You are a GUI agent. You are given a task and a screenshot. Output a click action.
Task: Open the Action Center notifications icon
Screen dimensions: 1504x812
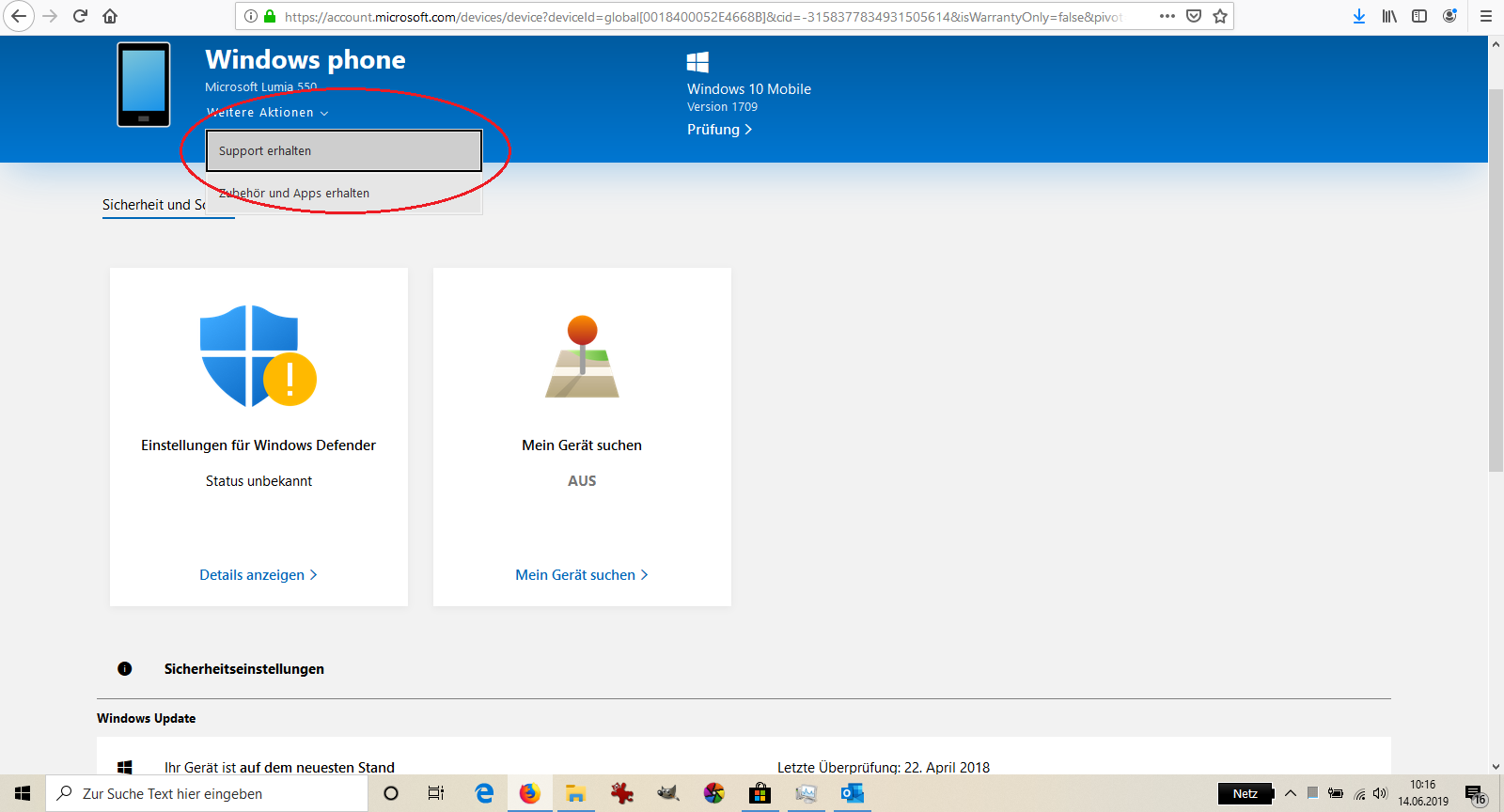(x=1476, y=795)
